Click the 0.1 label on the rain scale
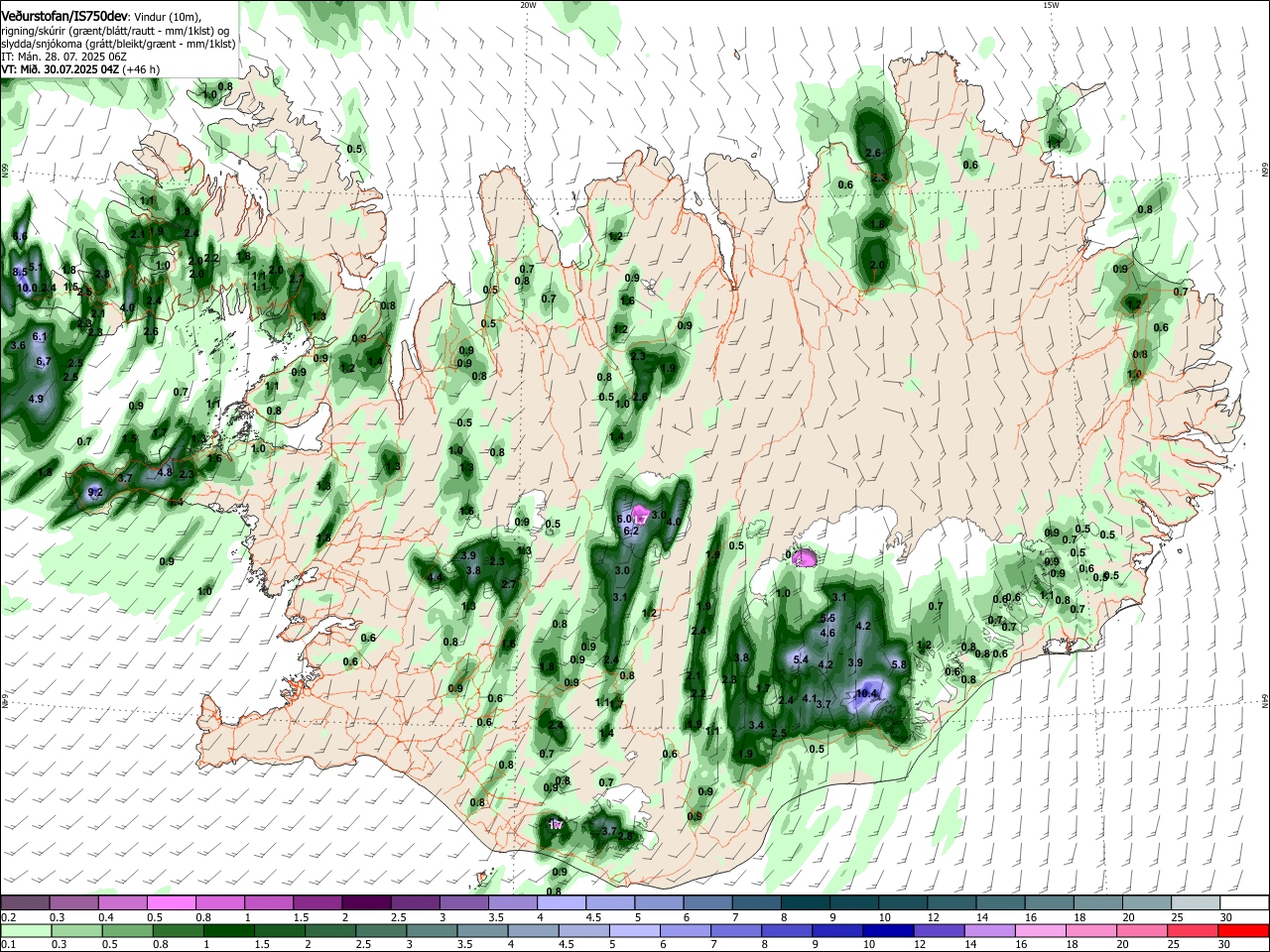The image size is (1270, 952). [8, 944]
